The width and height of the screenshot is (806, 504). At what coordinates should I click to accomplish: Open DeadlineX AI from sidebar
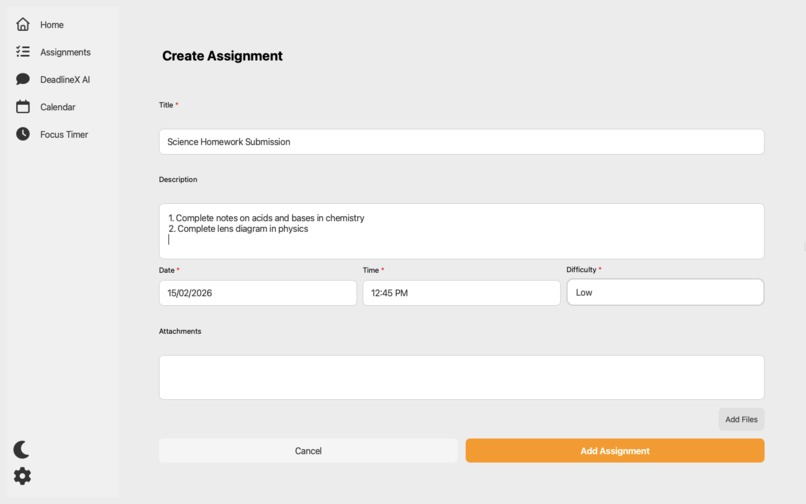pyautogui.click(x=65, y=80)
